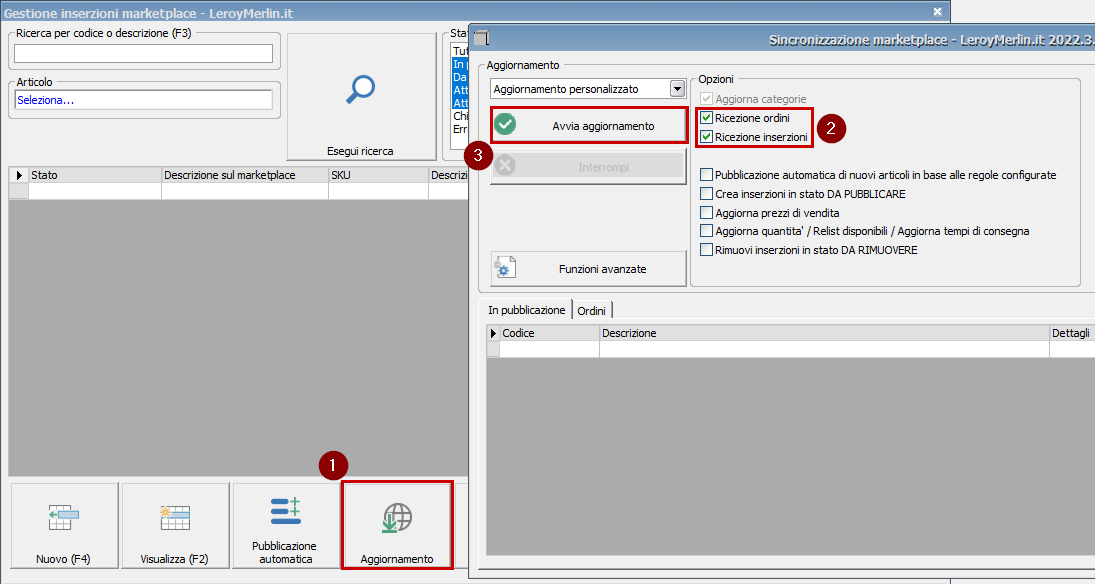This screenshot has width=1095, height=584.
Task: Switch to the In pubblicazione tab
Action: 527,310
